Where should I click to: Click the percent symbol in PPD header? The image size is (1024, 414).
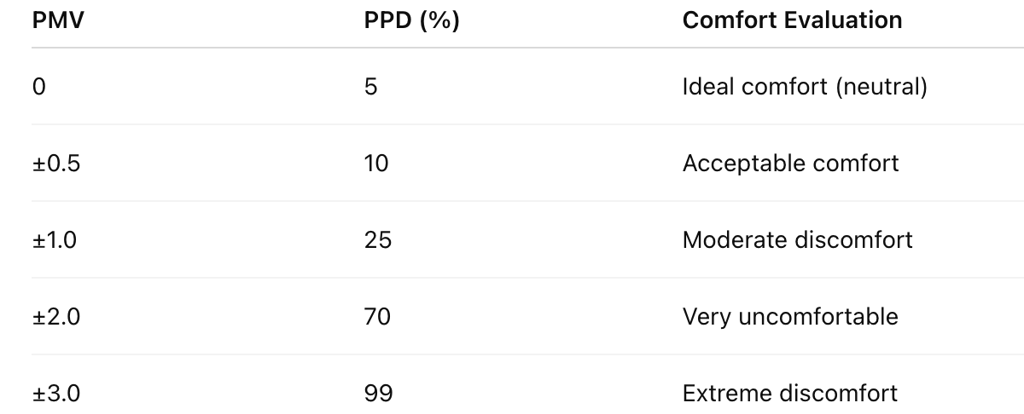440,20
